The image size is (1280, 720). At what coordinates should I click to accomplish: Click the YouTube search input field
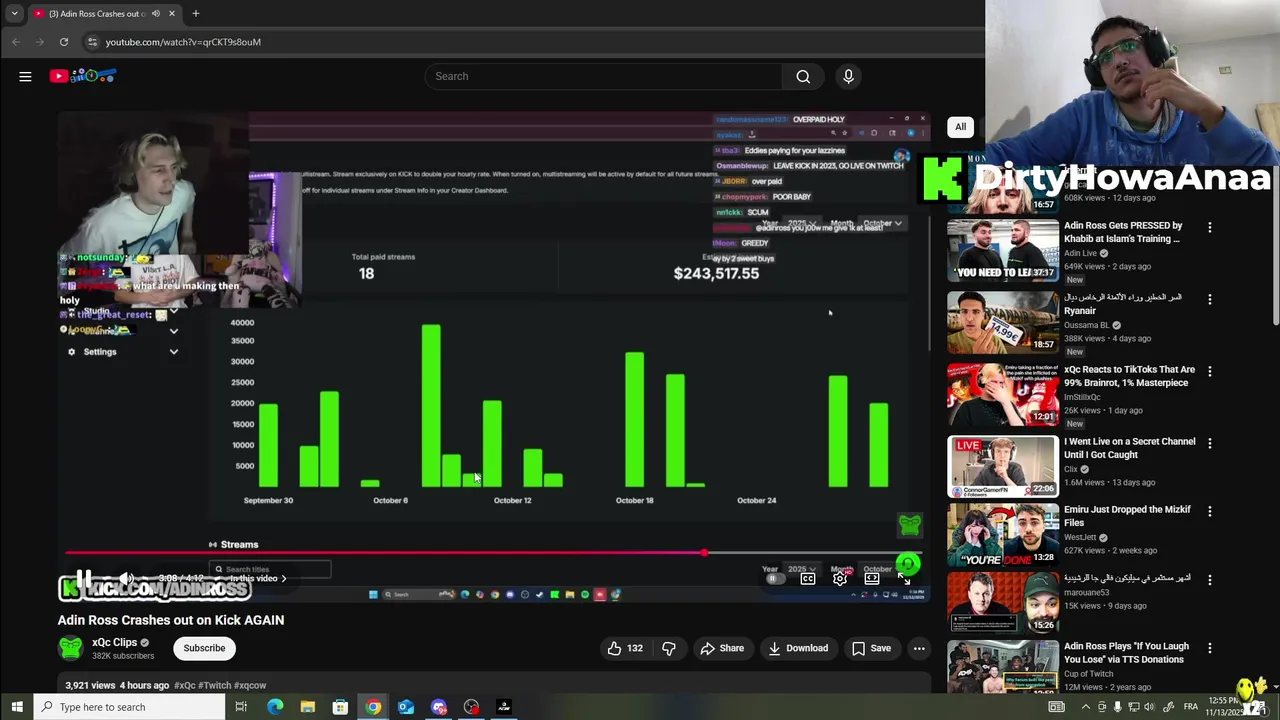click(x=603, y=76)
